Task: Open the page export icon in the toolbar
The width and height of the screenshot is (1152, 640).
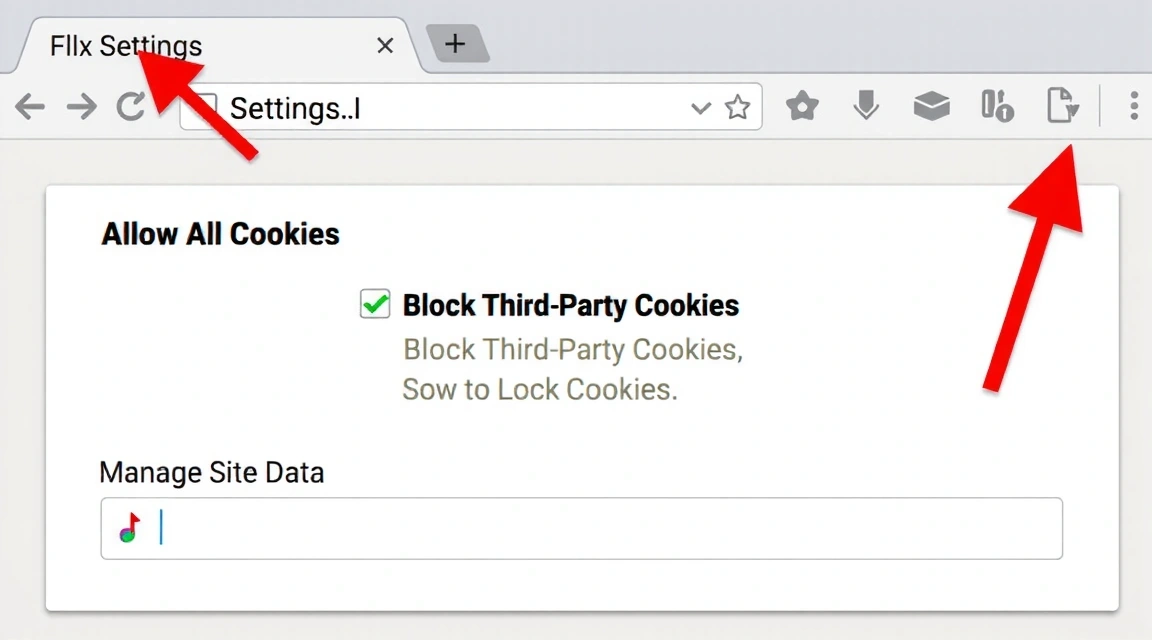Action: [1063, 106]
